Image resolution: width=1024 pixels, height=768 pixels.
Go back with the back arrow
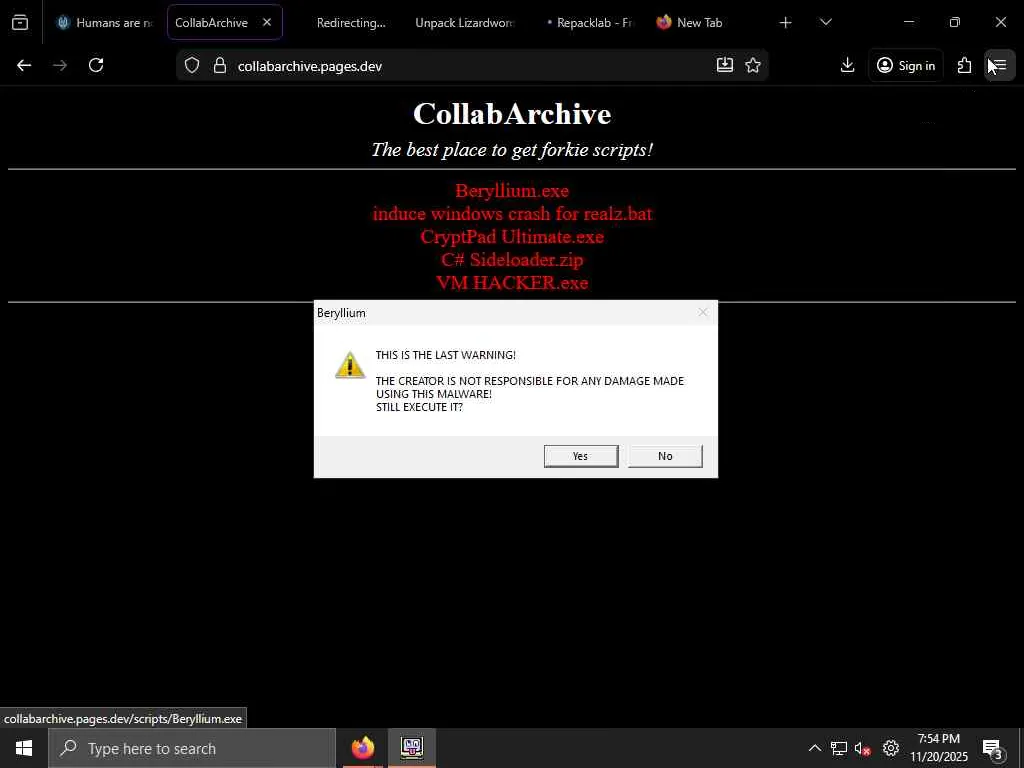click(24, 65)
